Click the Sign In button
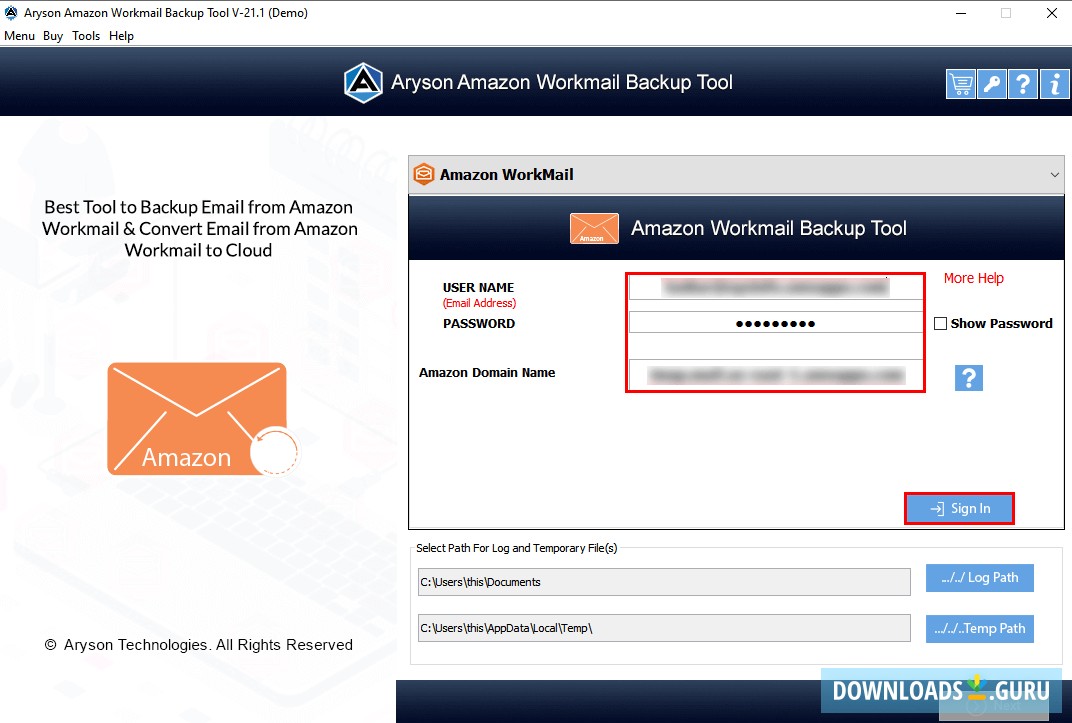This screenshot has height=723, width=1072. 958,508
